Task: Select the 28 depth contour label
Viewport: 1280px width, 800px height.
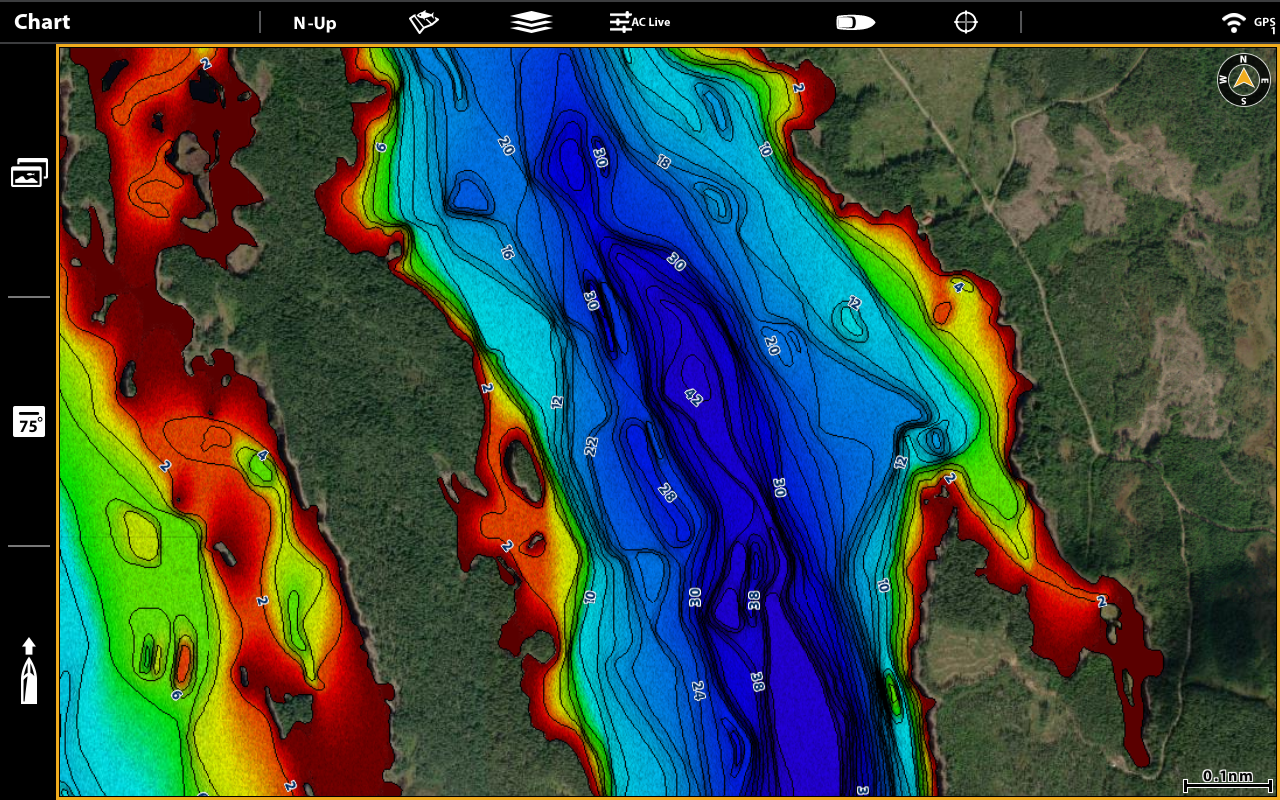Action: (667, 491)
